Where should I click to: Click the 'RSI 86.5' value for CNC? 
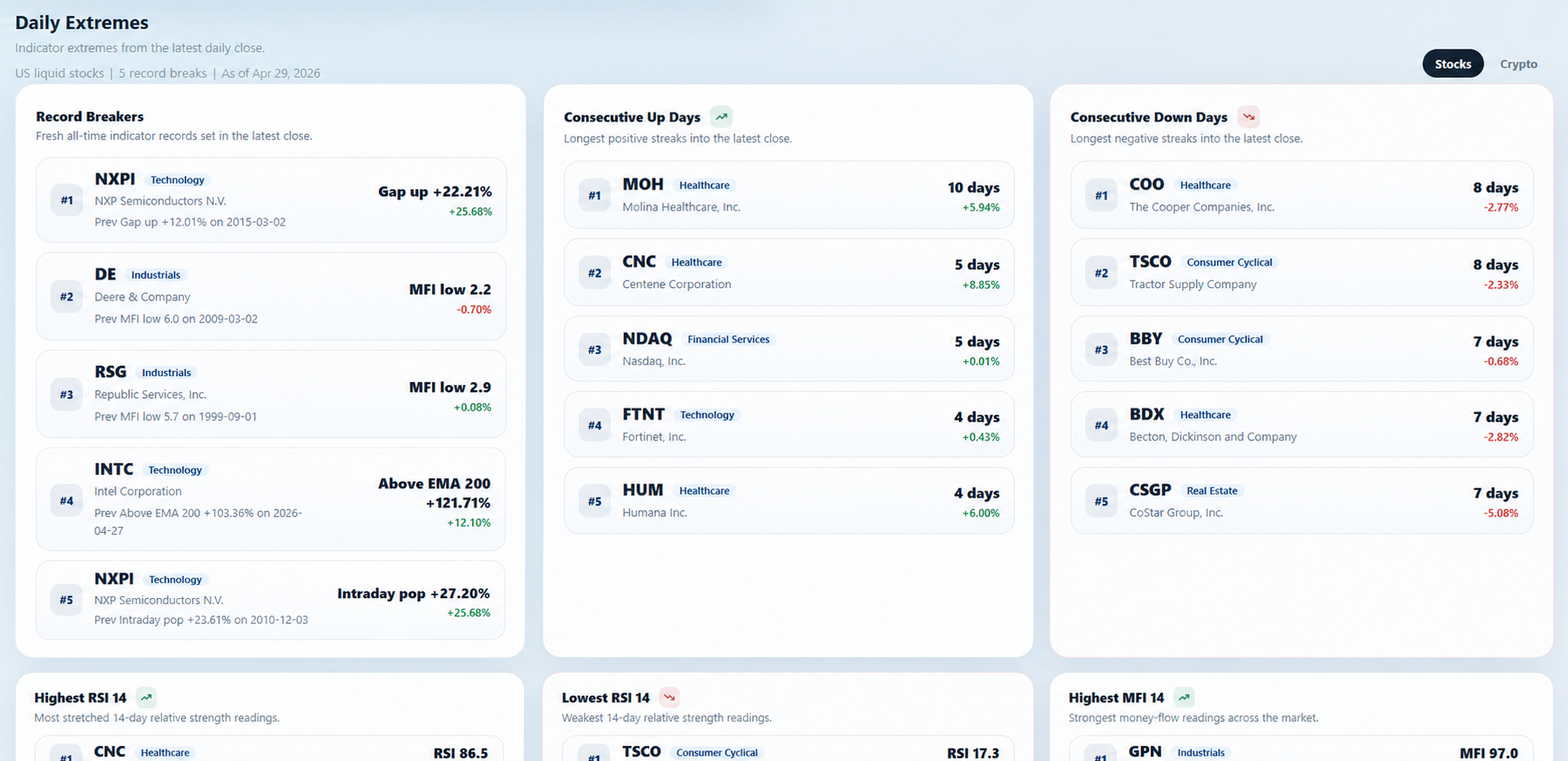[461, 753]
